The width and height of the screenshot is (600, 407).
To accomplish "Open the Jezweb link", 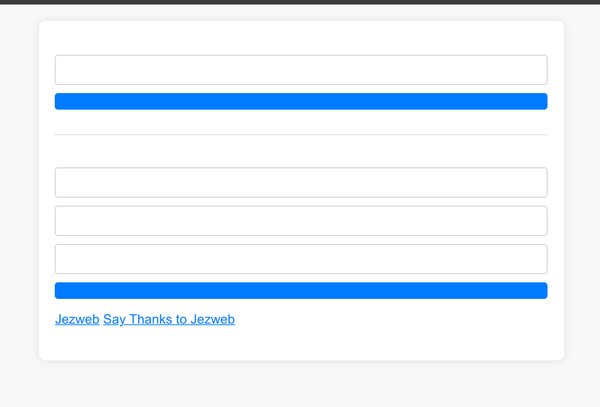I will (x=77, y=319).
